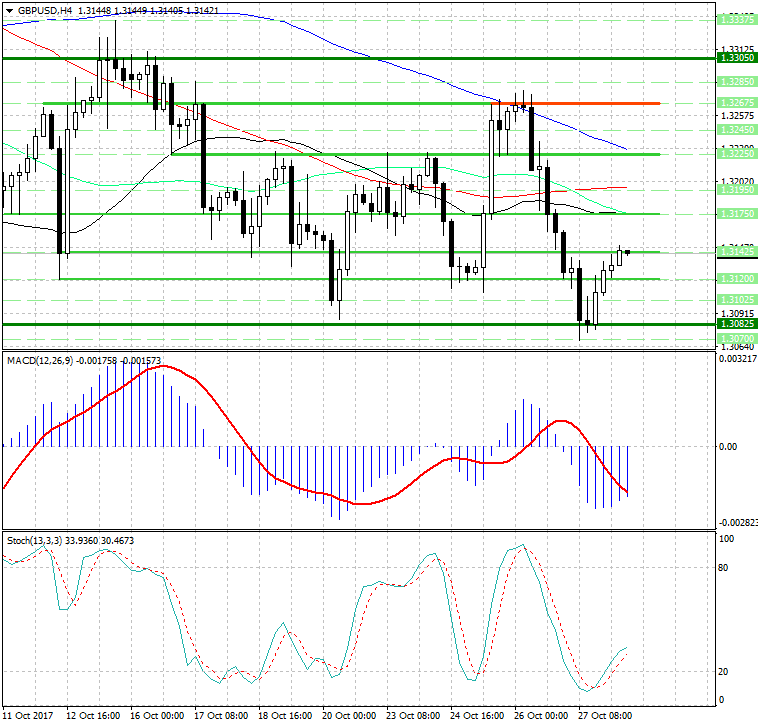Click the Stochastic 80 level label
Screen dimensions: 758x727
[x=727, y=567]
